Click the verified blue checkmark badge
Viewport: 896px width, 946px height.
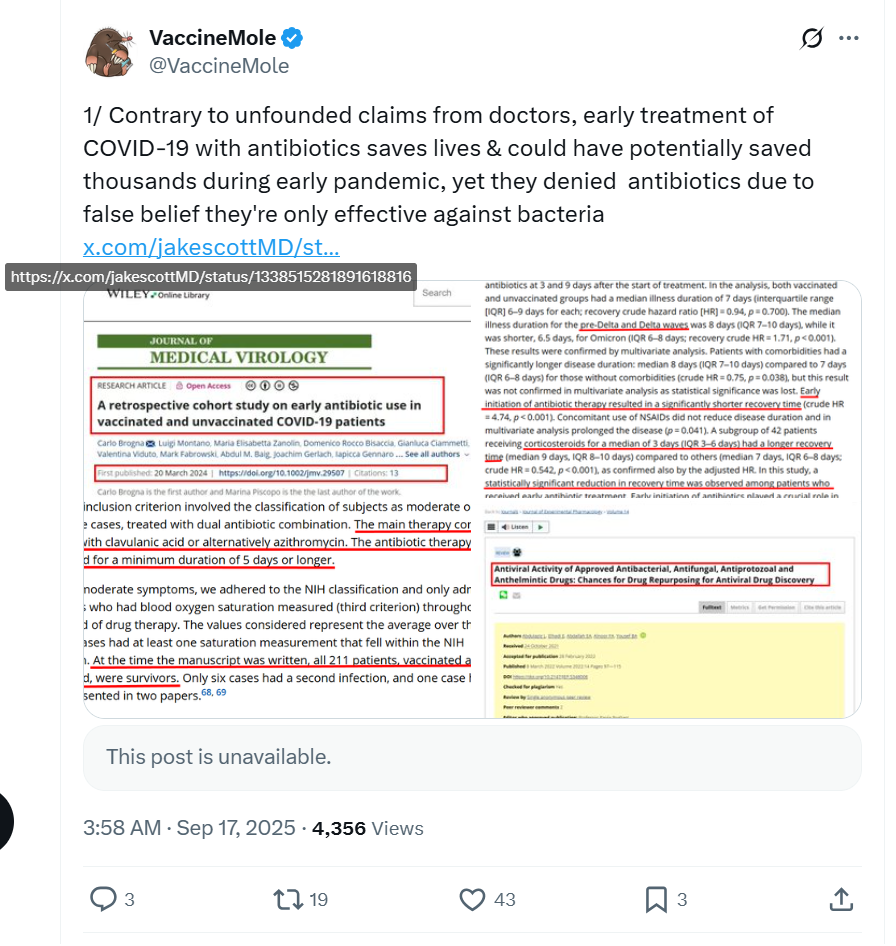click(293, 38)
